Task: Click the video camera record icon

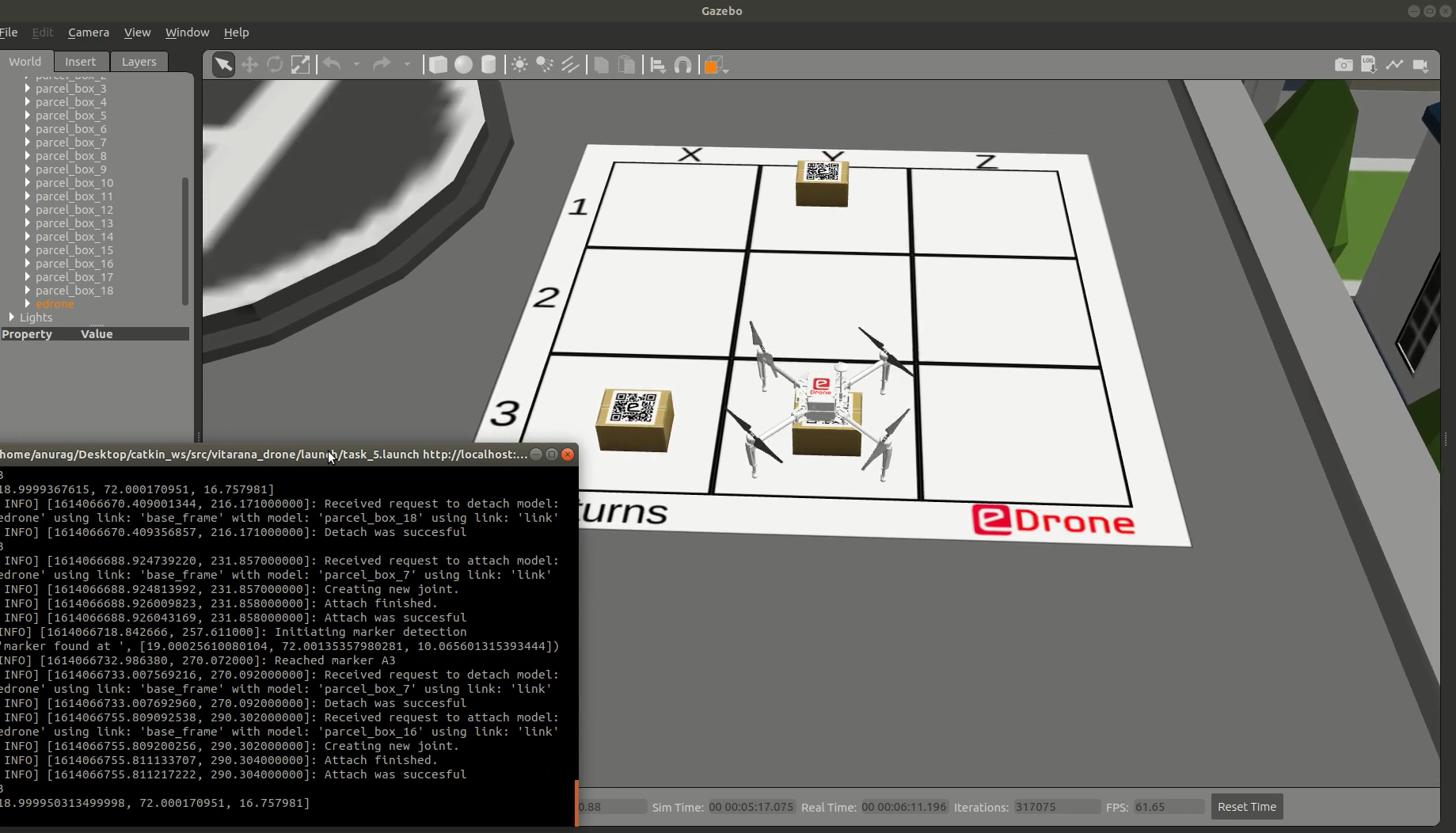Action: [x=1420, y=65]
